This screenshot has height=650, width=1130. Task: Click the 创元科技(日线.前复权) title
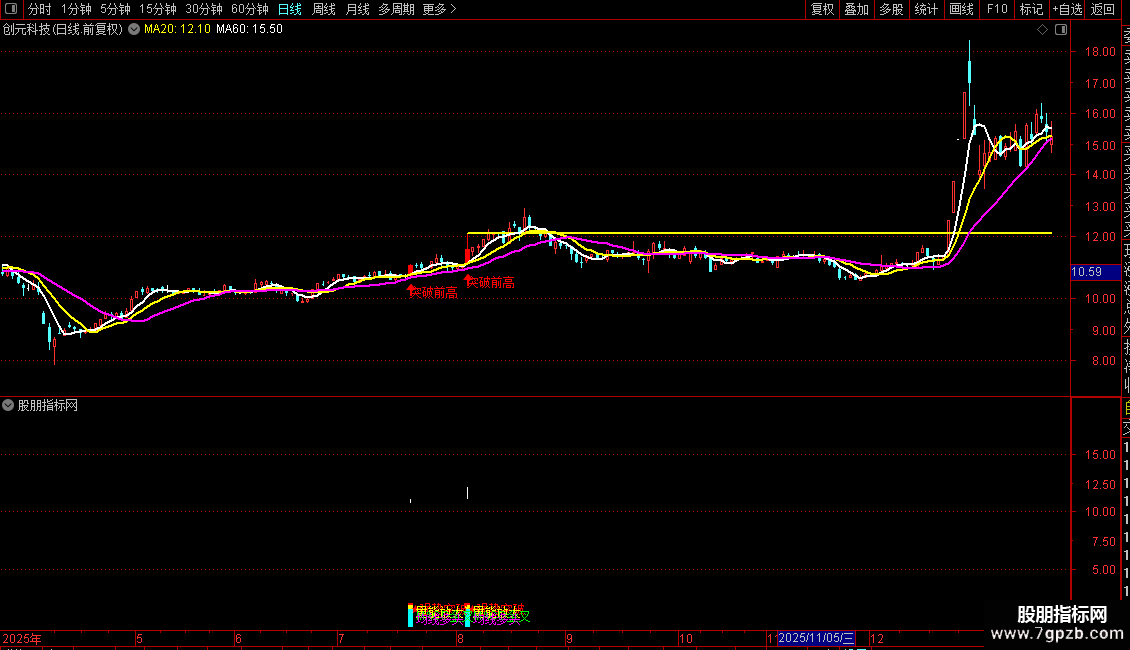pyautogui.click(x=63, y=30)
